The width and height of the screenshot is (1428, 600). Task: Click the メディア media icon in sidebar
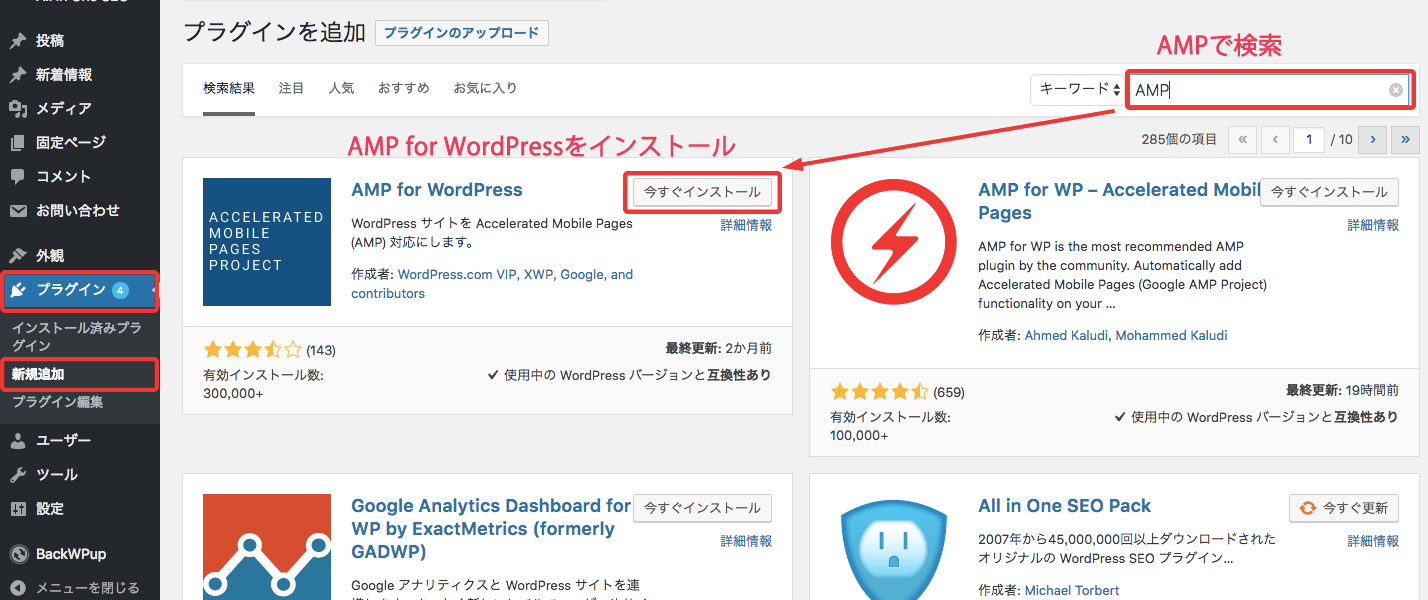coord(18,109)
